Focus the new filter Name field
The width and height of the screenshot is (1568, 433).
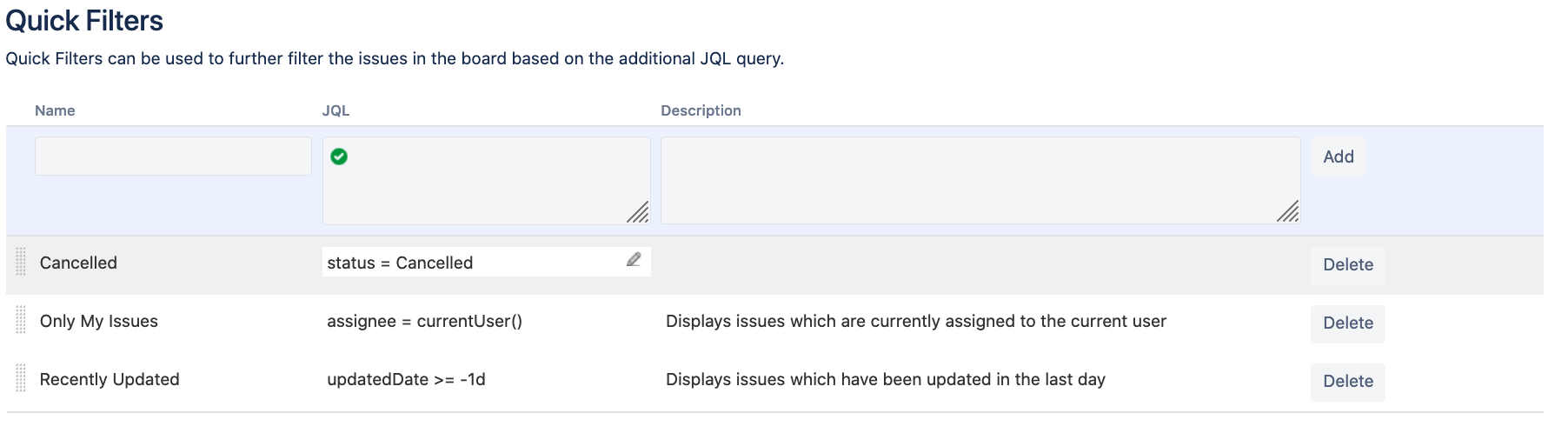point(173,156)
